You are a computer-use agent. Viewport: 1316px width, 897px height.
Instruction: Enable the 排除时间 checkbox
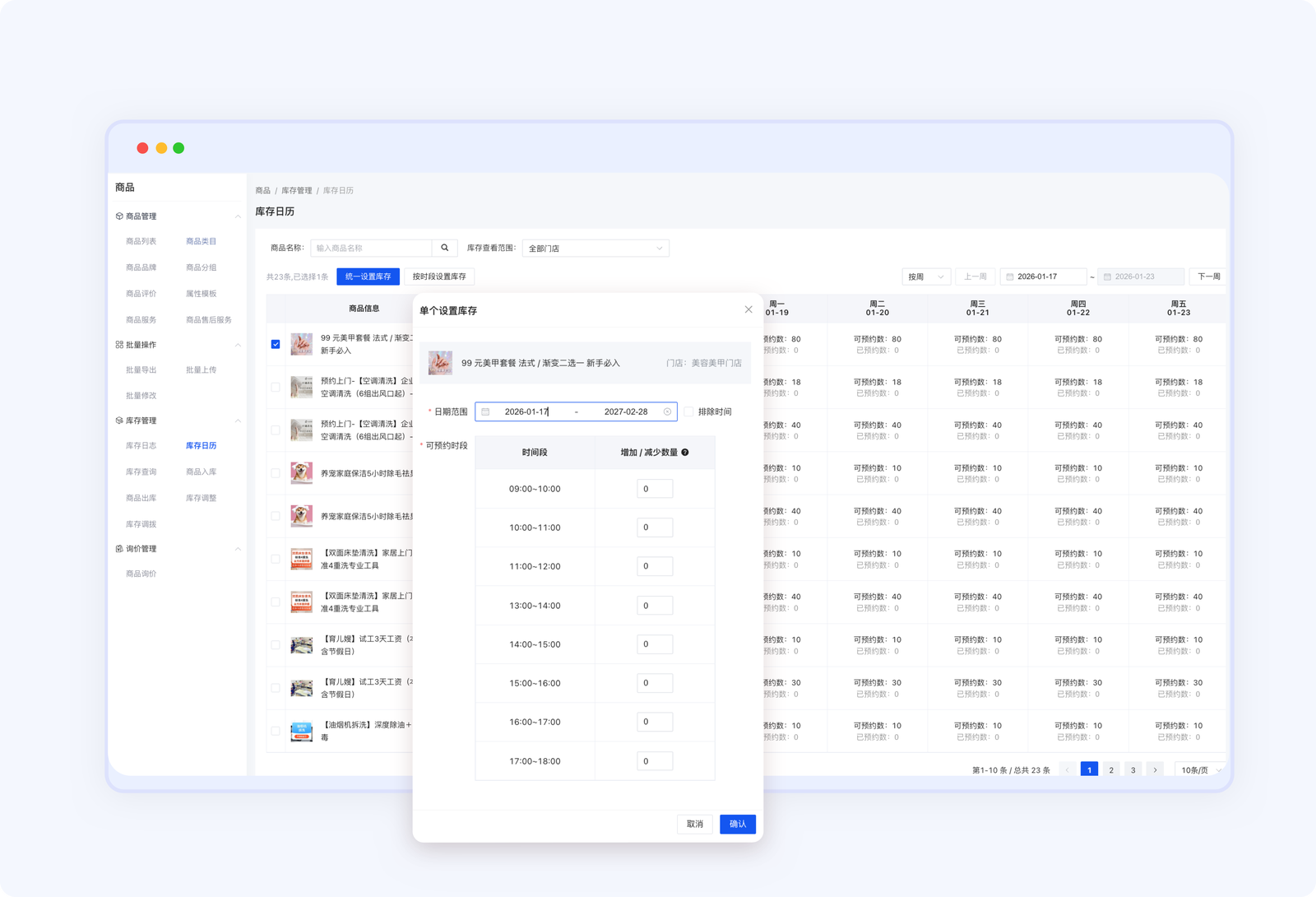coord(688,411)
